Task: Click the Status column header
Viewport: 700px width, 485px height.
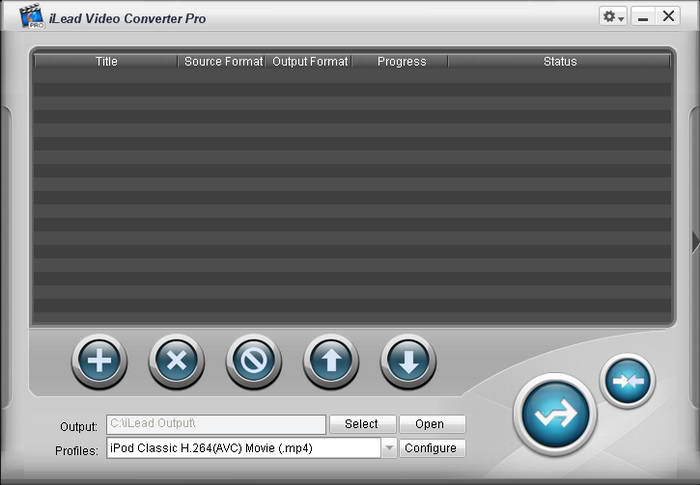Action: coord(559,61)
